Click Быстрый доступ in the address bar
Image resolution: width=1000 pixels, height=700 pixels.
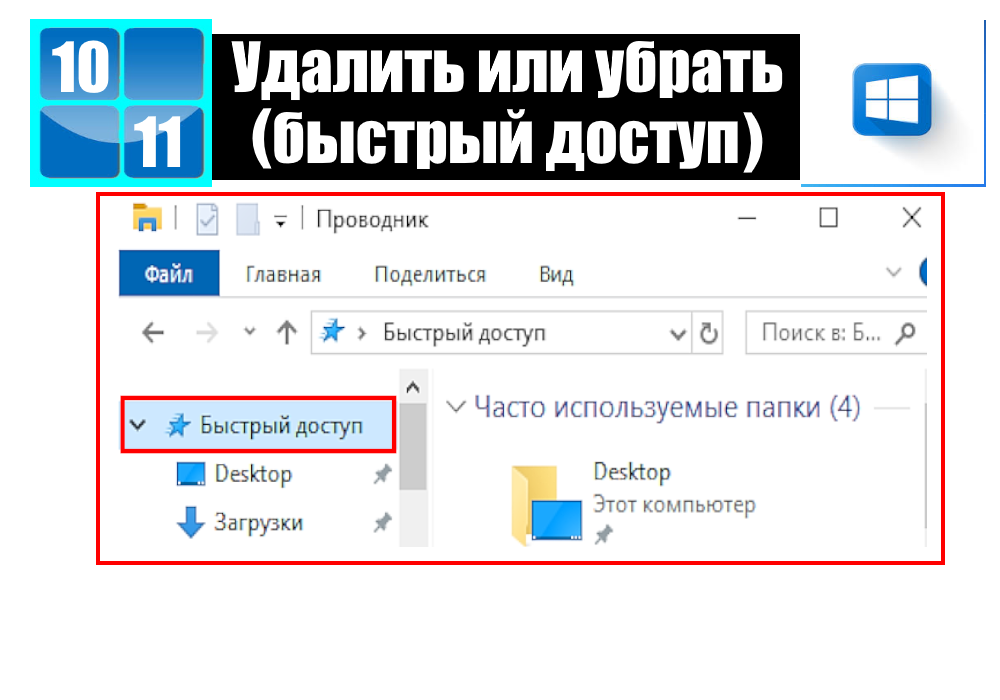[464, 333]
